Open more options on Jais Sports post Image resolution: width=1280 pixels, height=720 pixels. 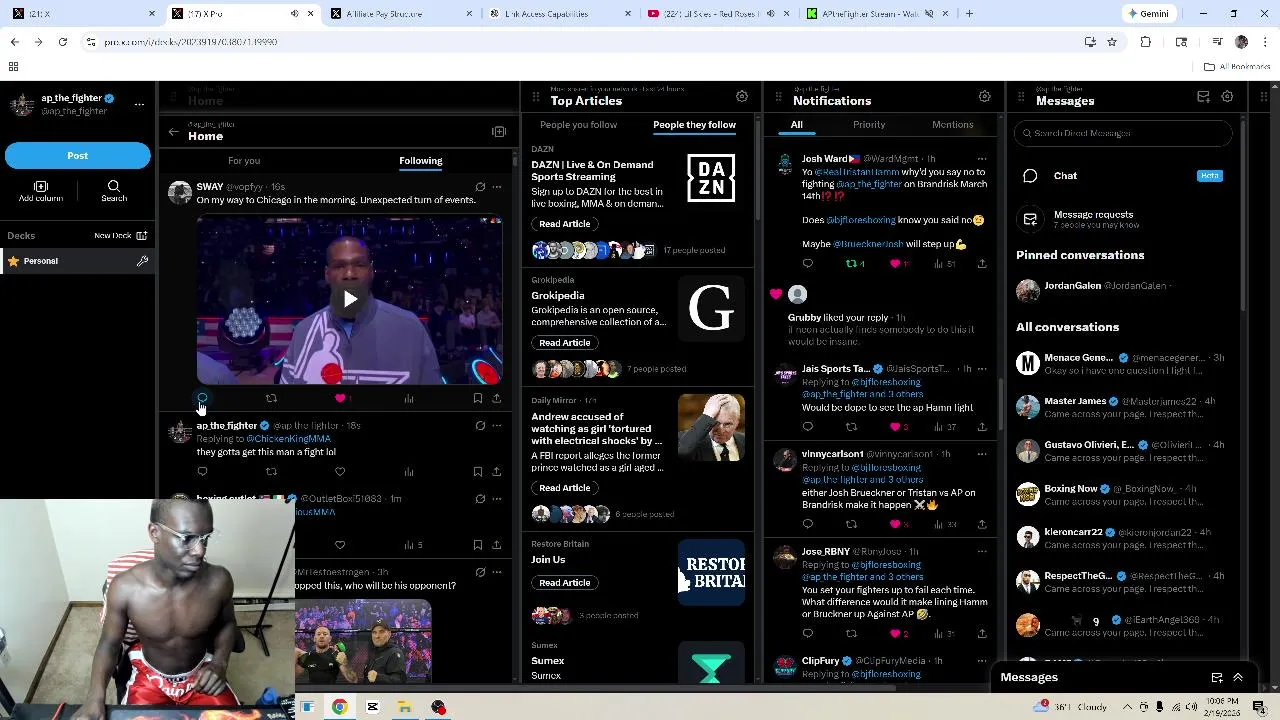click(982, 369)
